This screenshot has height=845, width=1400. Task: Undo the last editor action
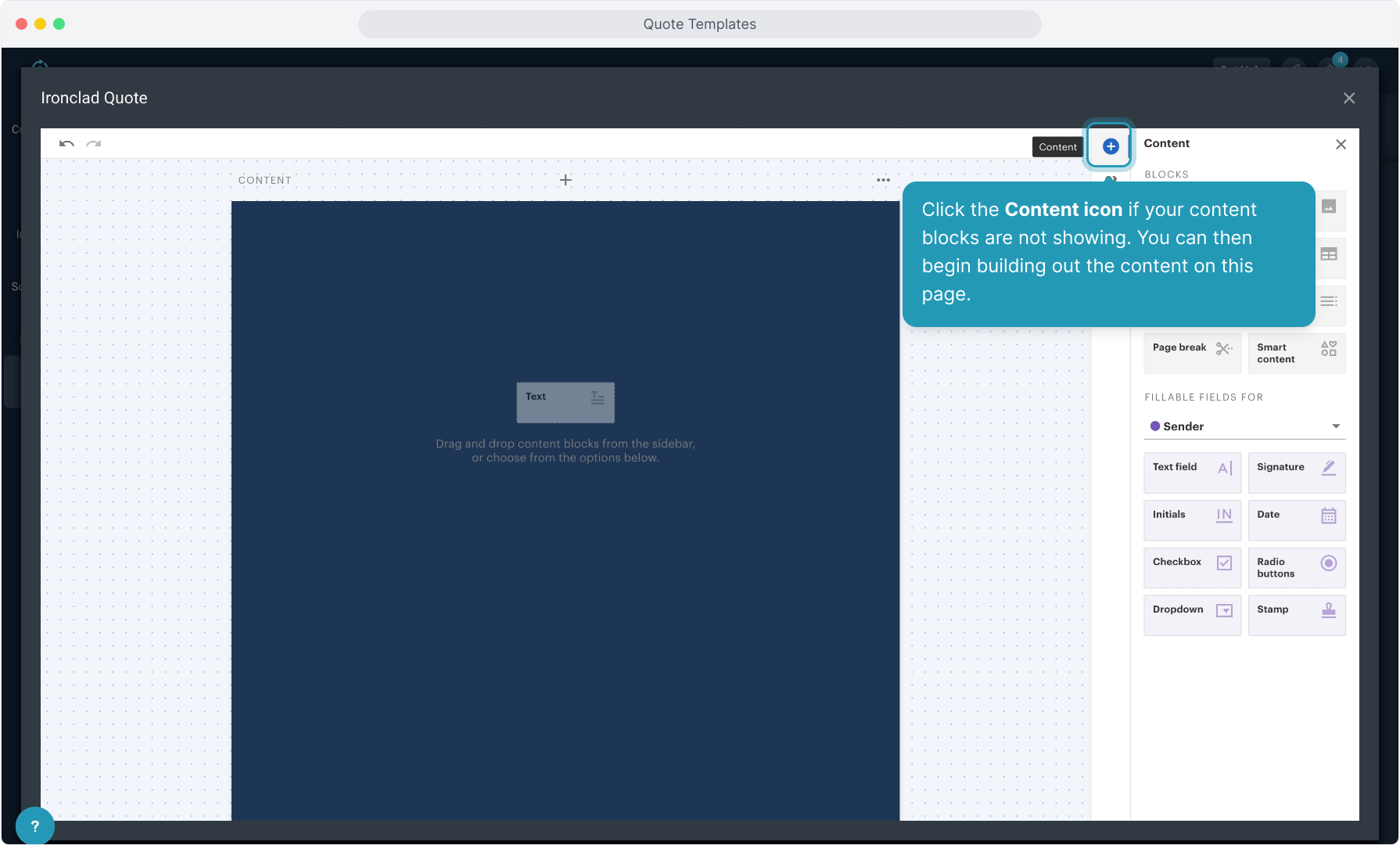(x=66, y=144)
